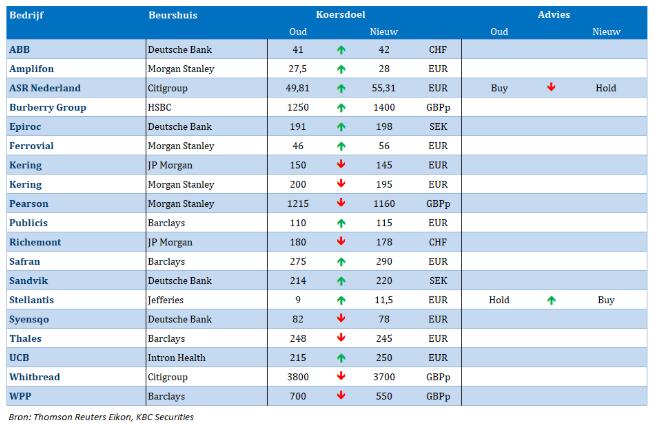655x427 pixels.
Task: Click the Epiroc company name
Action: click(x=25, y=127)
